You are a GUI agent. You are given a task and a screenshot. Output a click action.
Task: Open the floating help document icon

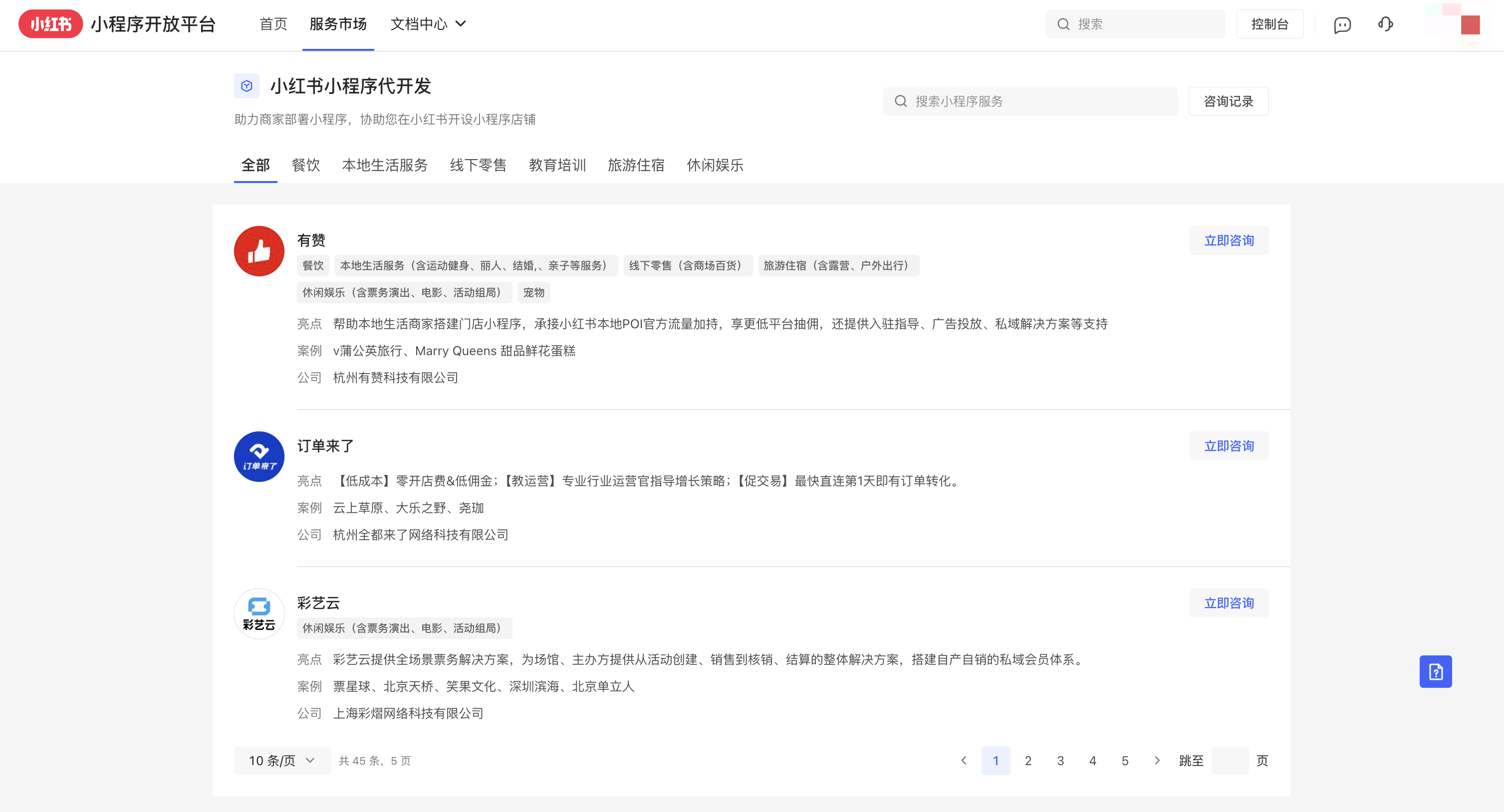pos(1436,671)
